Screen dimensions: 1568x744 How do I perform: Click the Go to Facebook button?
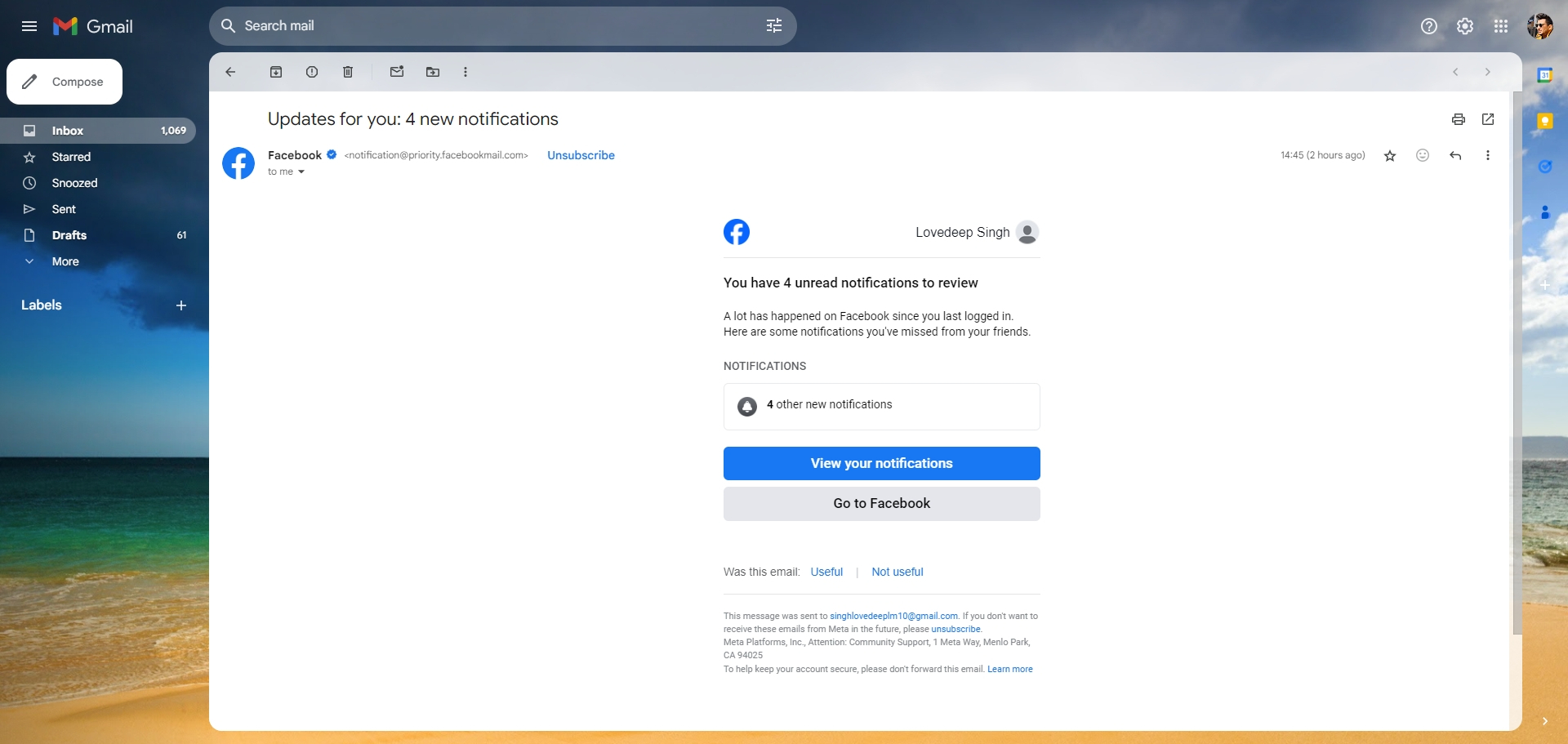click(882, 504)
